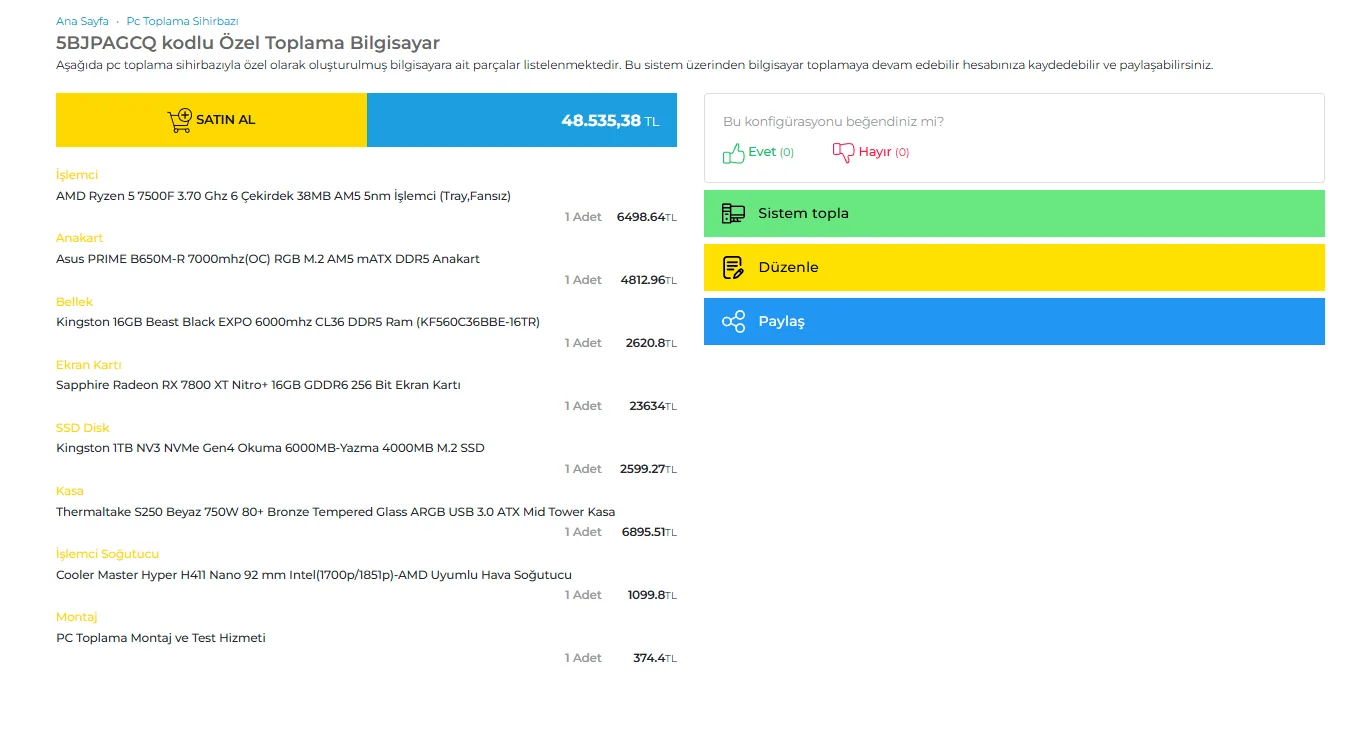This screenshot has height=734, width=1368.
Task: Click the 4812.96 TL motherboard price
Action: [648, 280]
